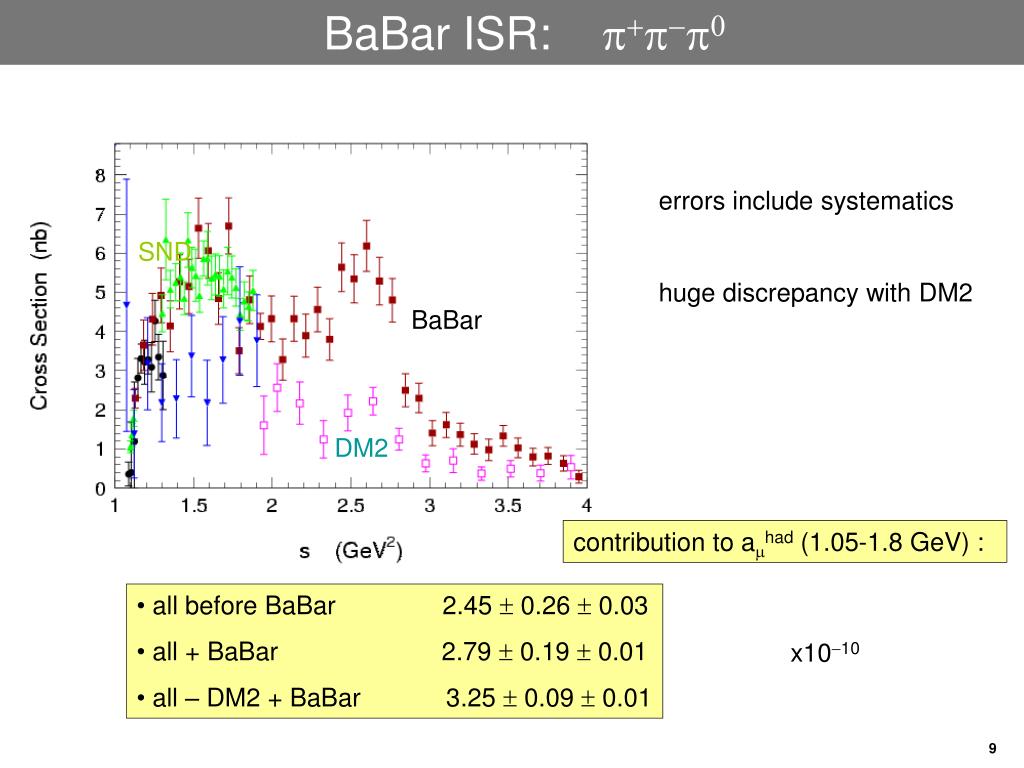This screenshot has height=768, width=1024.
Task: Click the y-axis tick label '8'
Action: tap(100, 176)
